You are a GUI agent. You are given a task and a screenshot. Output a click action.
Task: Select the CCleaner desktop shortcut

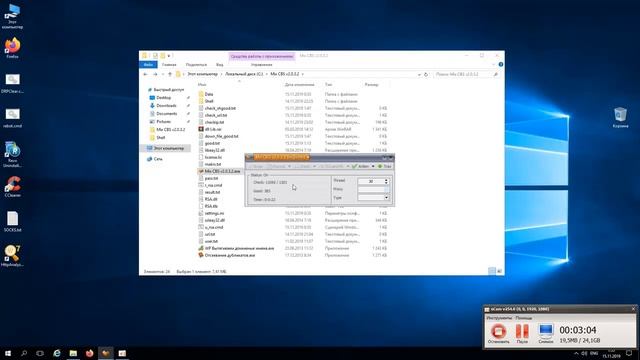pos(13,187)
